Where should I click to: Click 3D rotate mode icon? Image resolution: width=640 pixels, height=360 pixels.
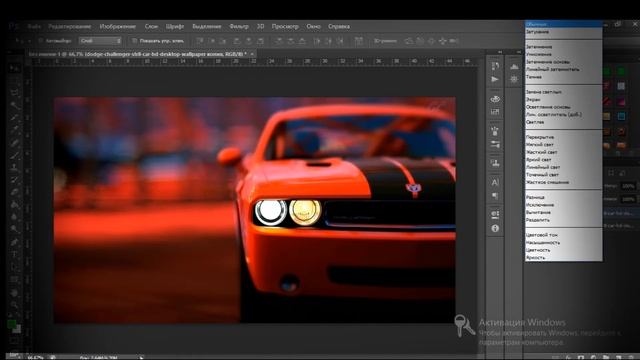[409, 41]
